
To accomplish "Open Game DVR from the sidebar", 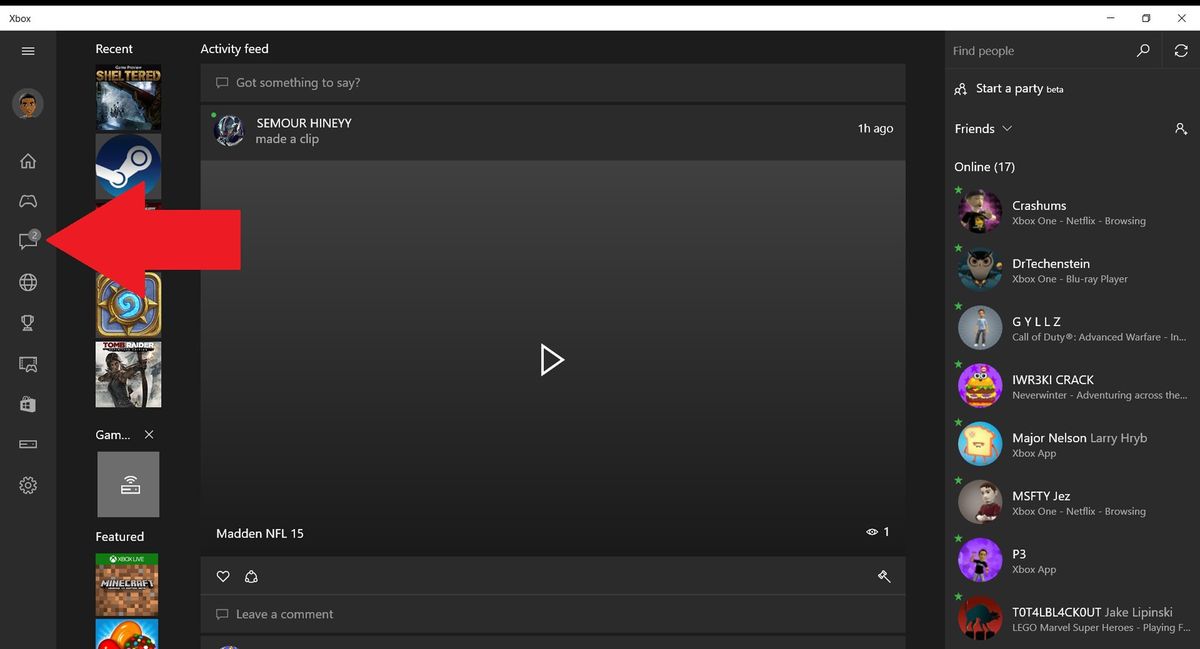I will (x=27, y=364).
